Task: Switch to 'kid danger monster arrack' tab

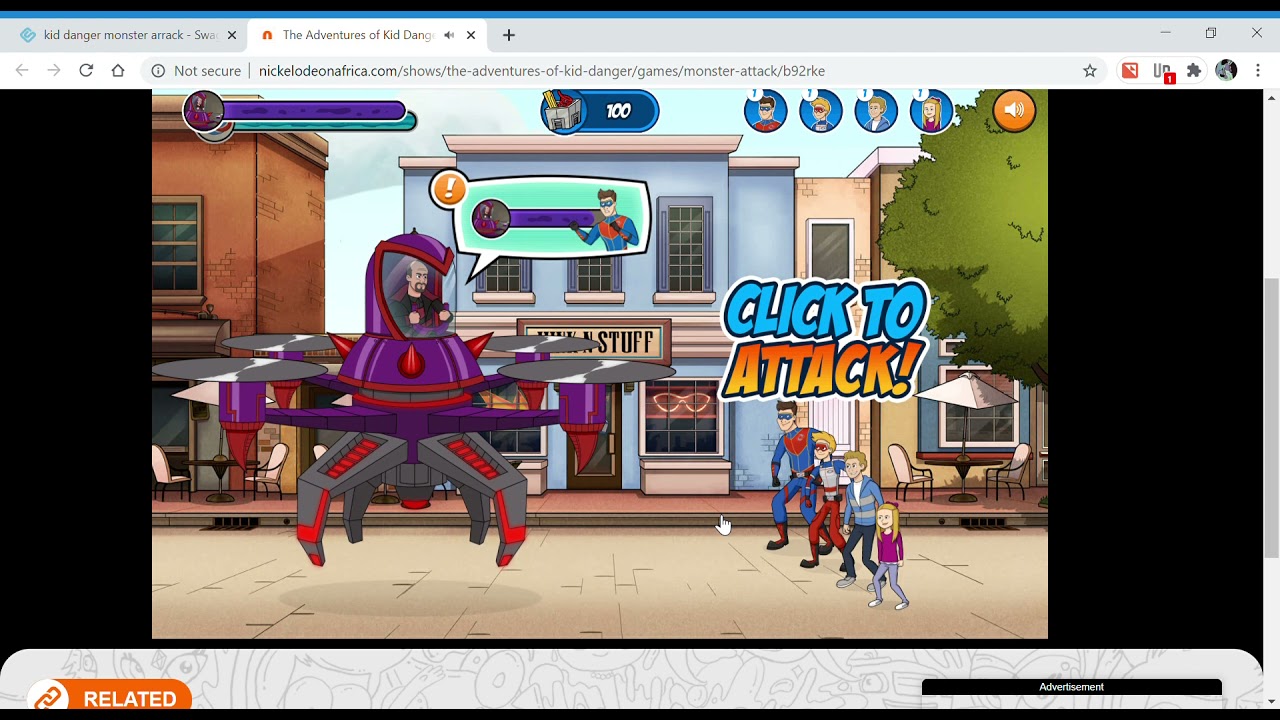Action: click(130, 35)
